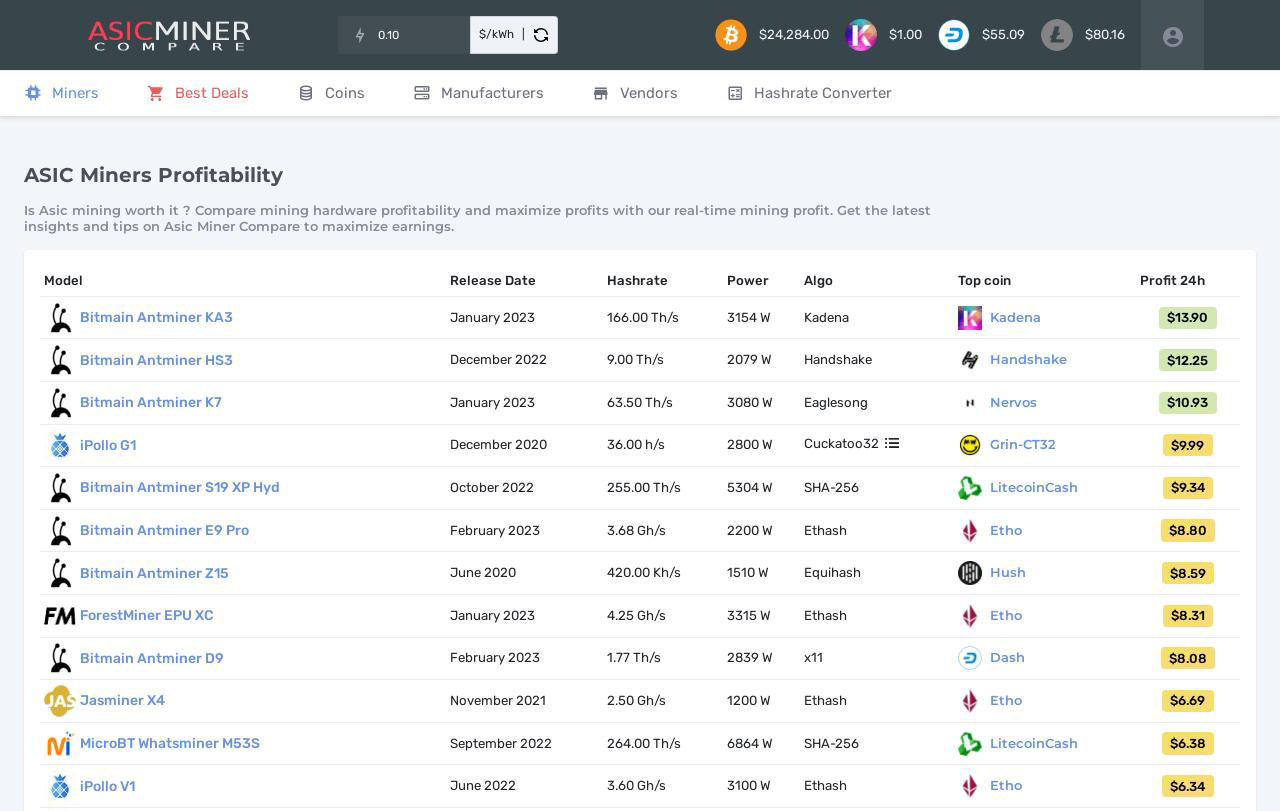Click the ASIC Miner Compare logo
This screenshot has height=811, width=1280.
169,35
